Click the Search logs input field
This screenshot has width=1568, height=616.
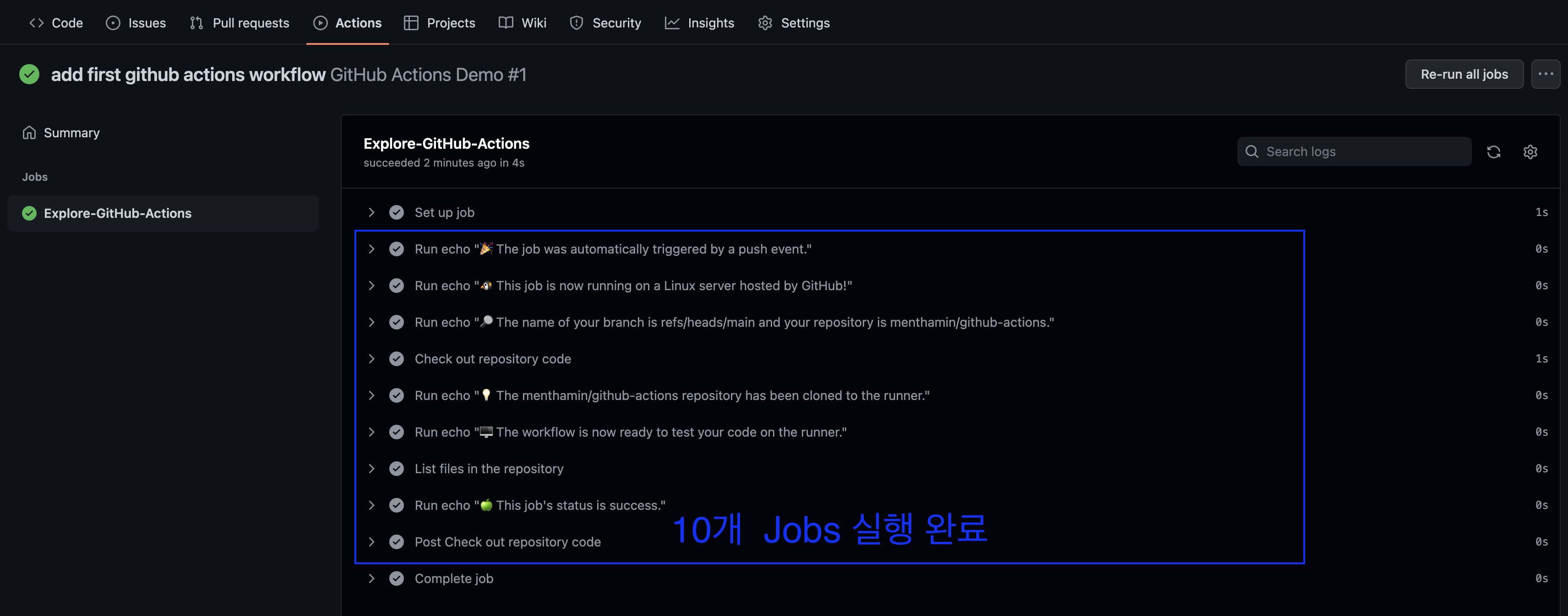coord(1363,151)
